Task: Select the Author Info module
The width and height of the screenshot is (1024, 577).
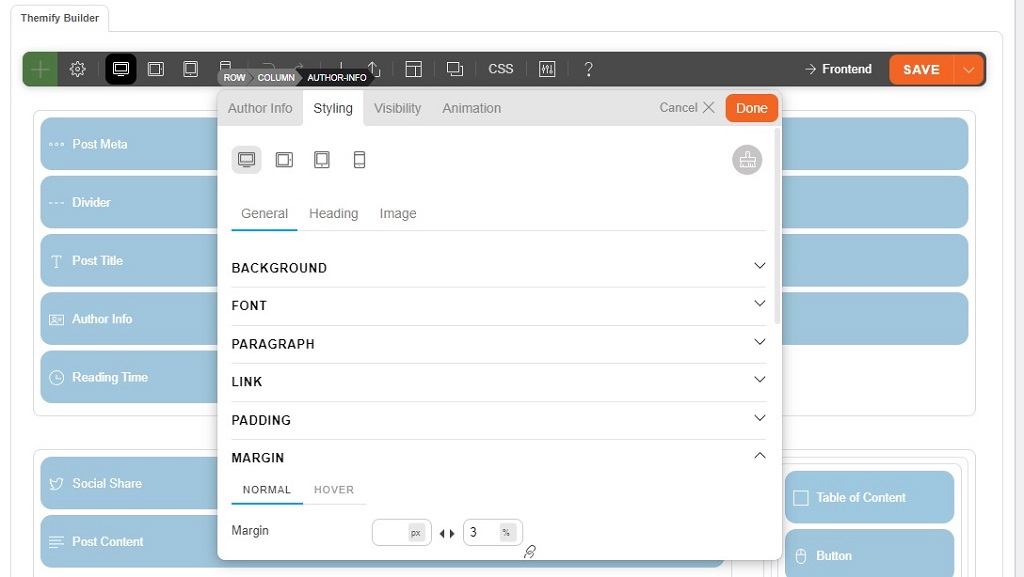Action: point(129,319)
